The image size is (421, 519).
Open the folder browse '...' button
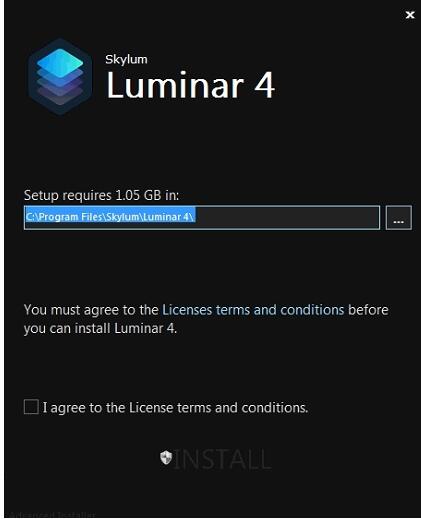(x=399, y=218)
